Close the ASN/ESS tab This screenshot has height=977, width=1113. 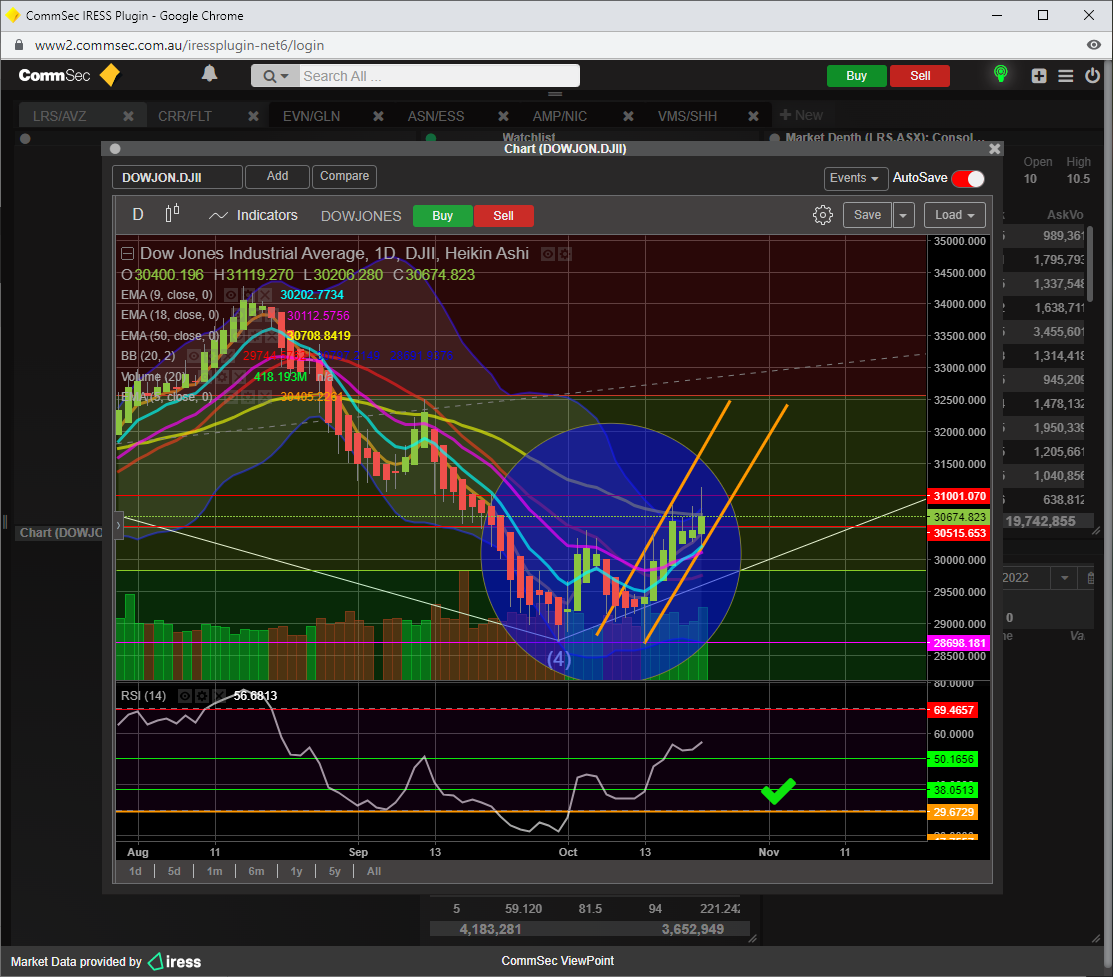coord(503,116)
